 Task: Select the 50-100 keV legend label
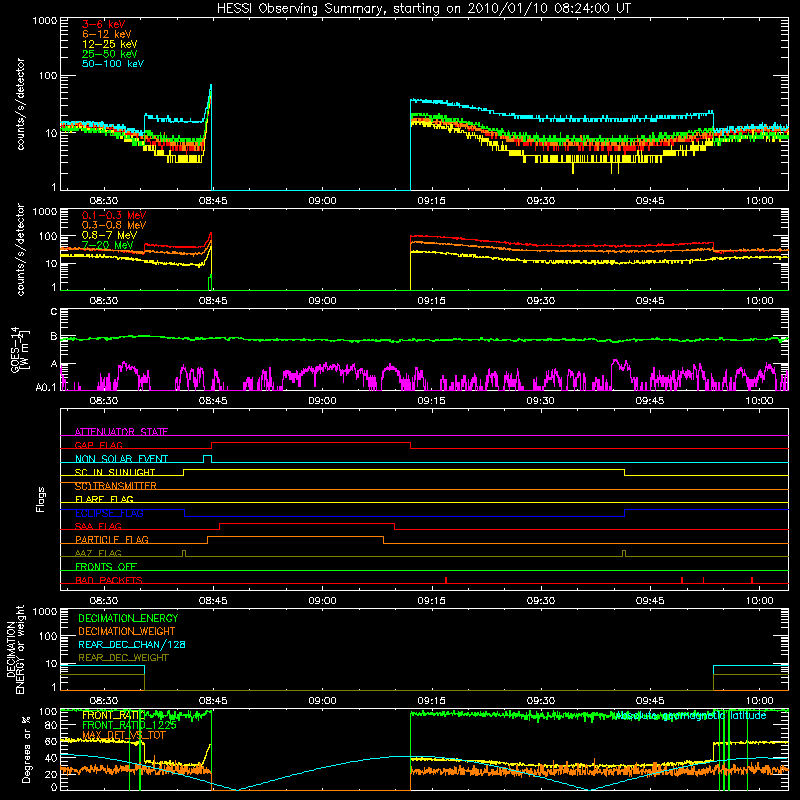pyautogui.click(x=113, y=64)
